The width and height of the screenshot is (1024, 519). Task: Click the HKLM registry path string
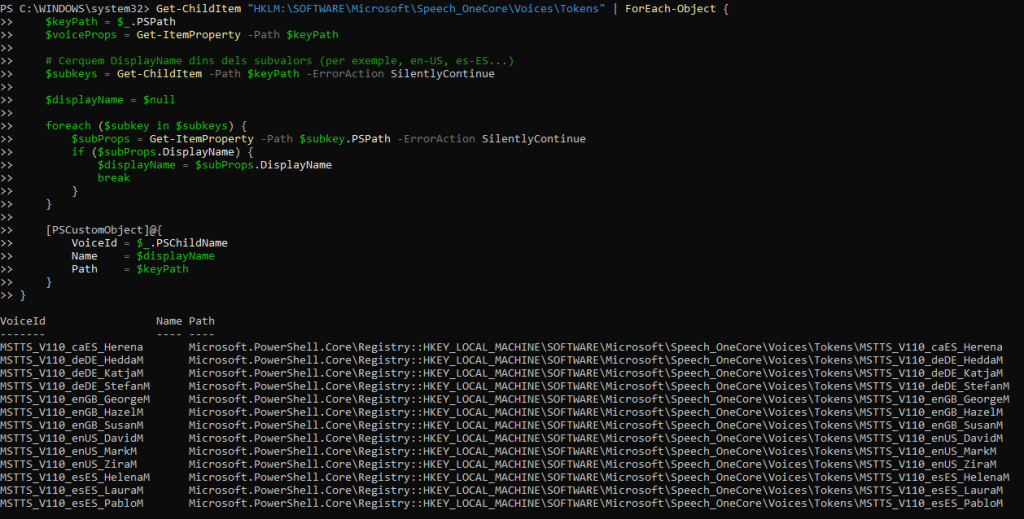pos(426,8)
